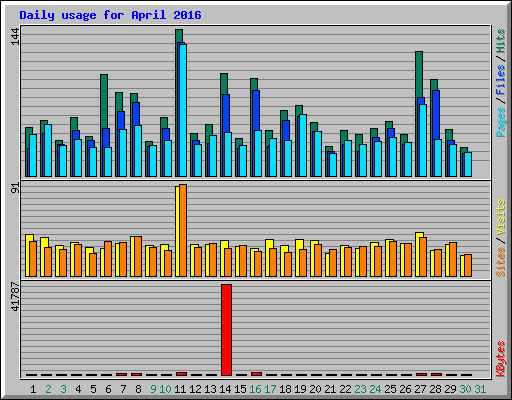Click green day label '31' on the x-axis
The image size is (512, 400).
tap(480, 389)
